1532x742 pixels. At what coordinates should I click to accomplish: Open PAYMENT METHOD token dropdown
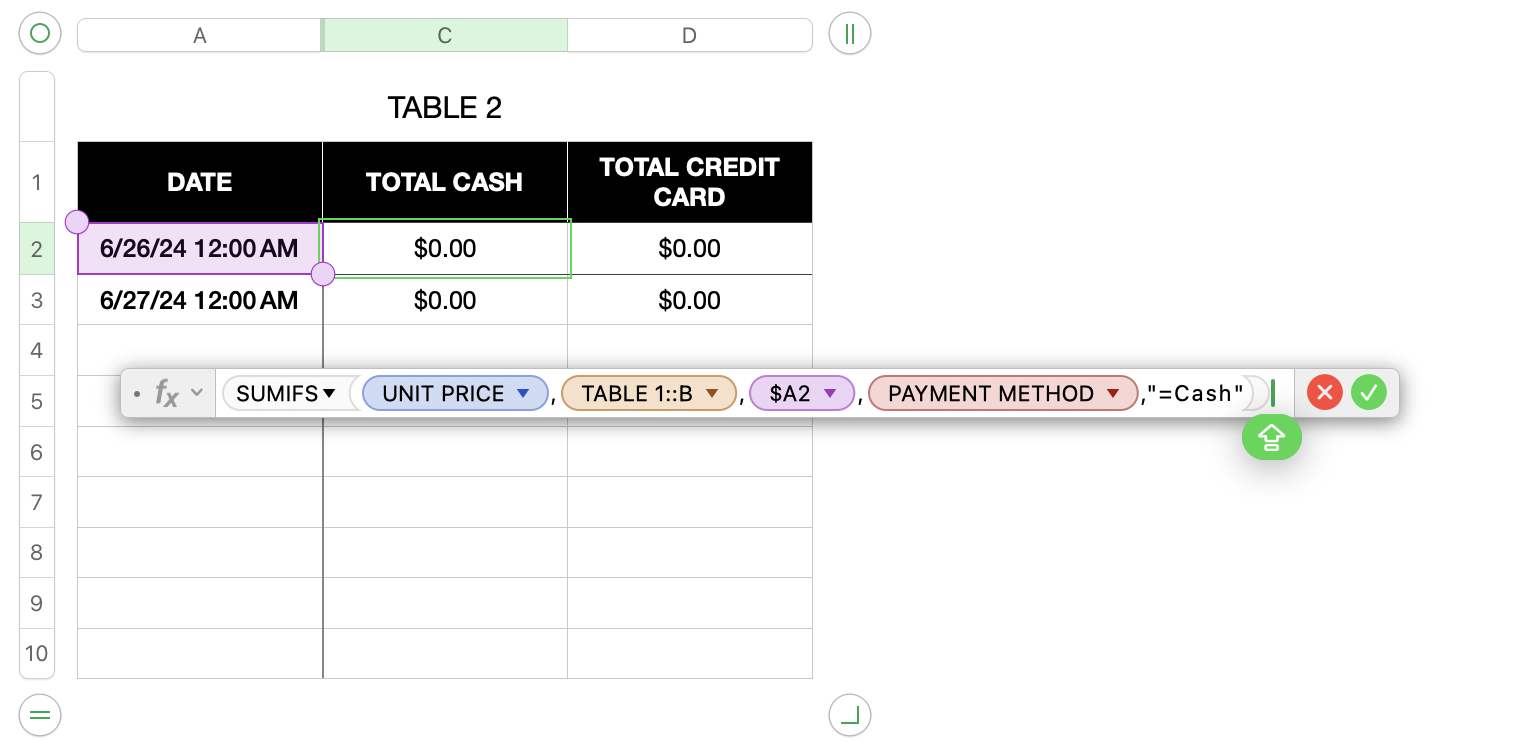[1113, 394]
